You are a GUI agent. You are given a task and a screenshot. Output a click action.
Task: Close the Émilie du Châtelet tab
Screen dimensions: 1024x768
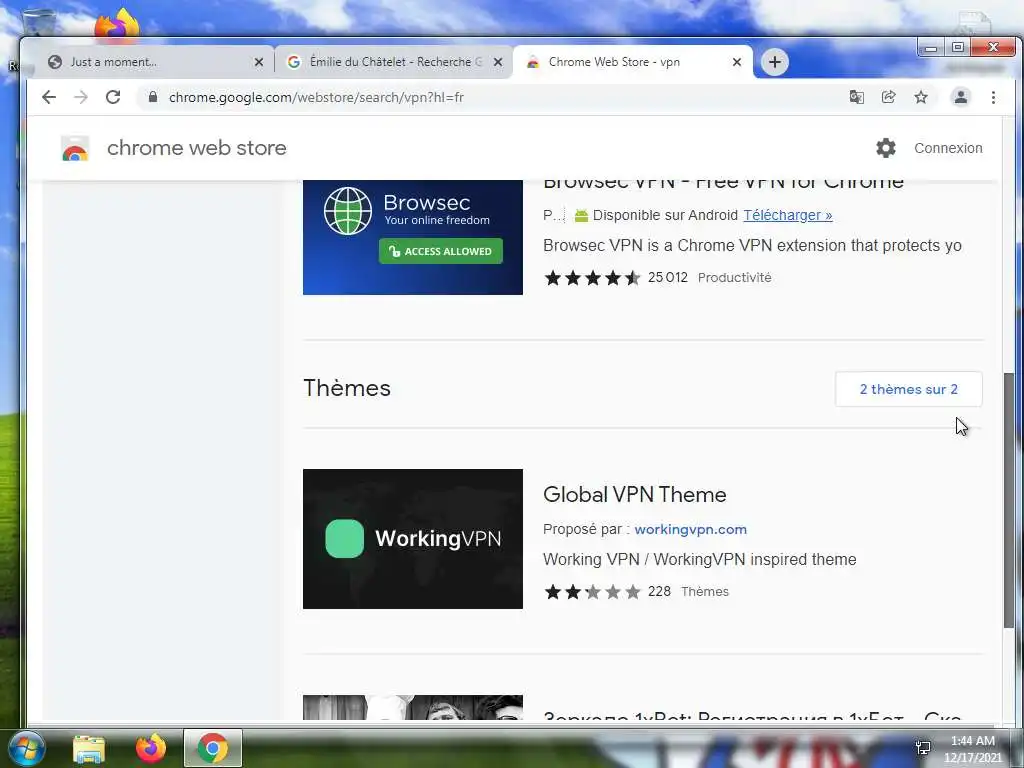[x=498, y=62]
